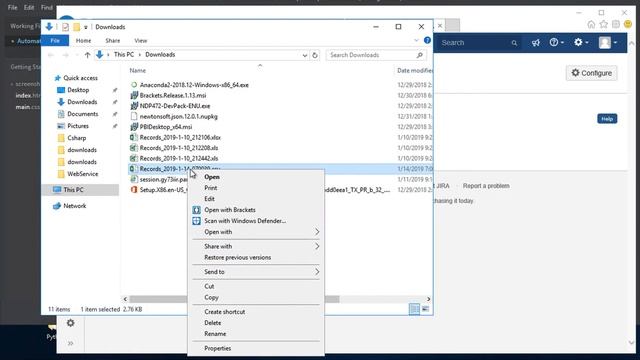Image resolution: width=640 pixels, height=360 pixels.
Task: Expand the Open with submenu
Action: point(256,232)
